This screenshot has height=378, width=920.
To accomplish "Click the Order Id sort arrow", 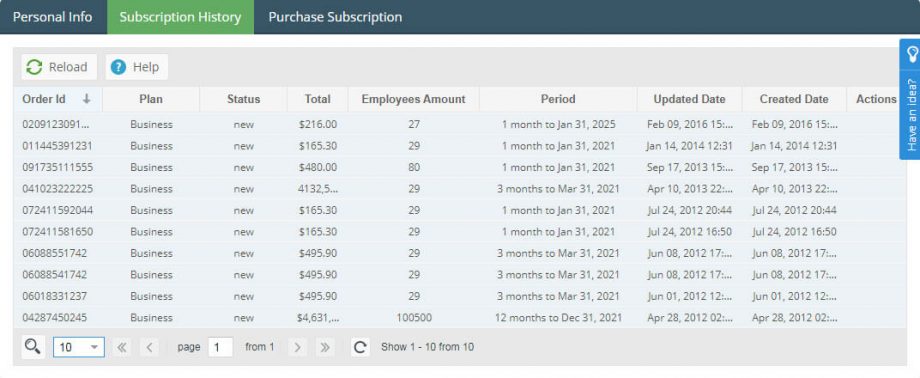I will [x=86, y=99].
